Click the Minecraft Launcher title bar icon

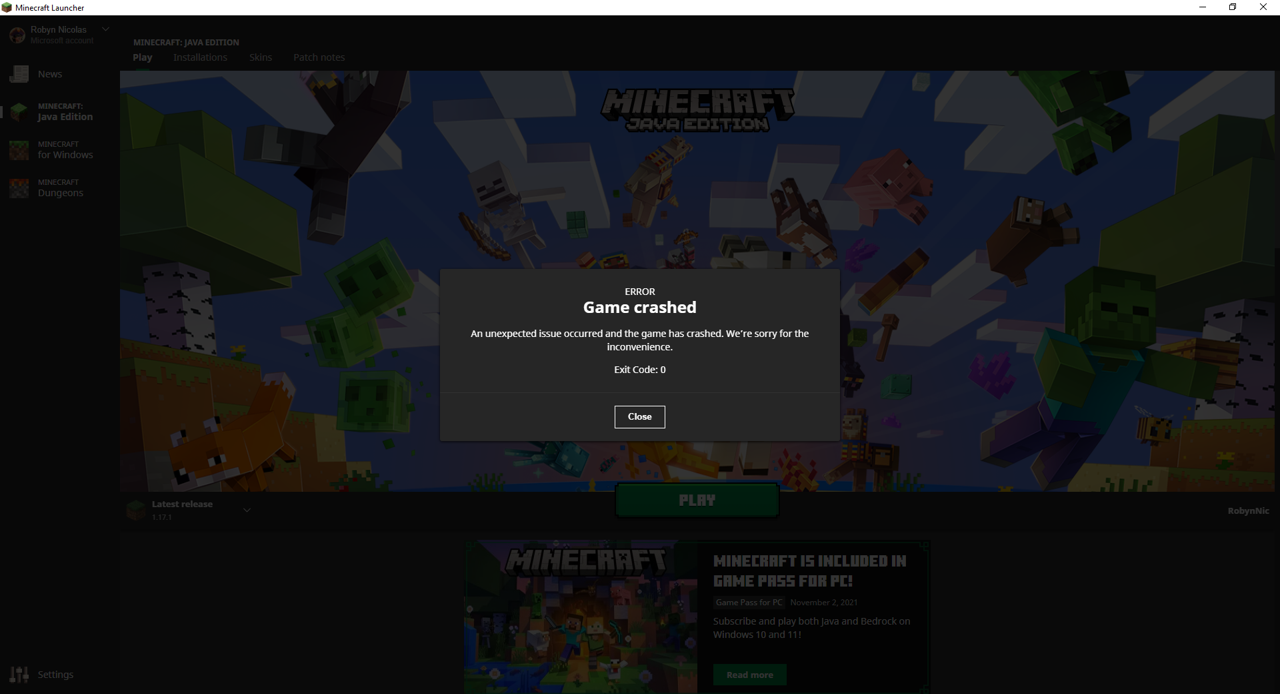click(x=7, y=7)
